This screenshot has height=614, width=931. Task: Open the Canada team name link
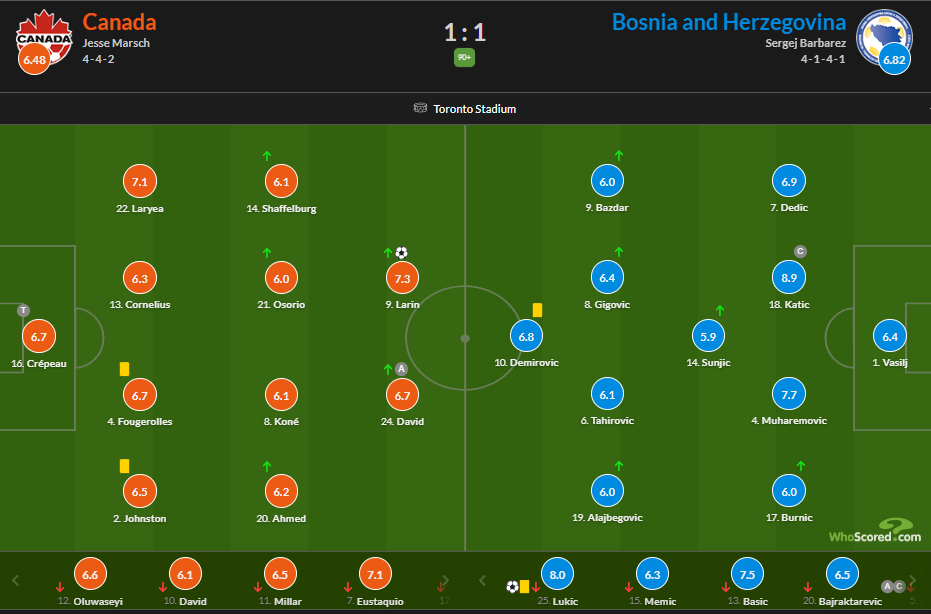[x=119, y=22]
